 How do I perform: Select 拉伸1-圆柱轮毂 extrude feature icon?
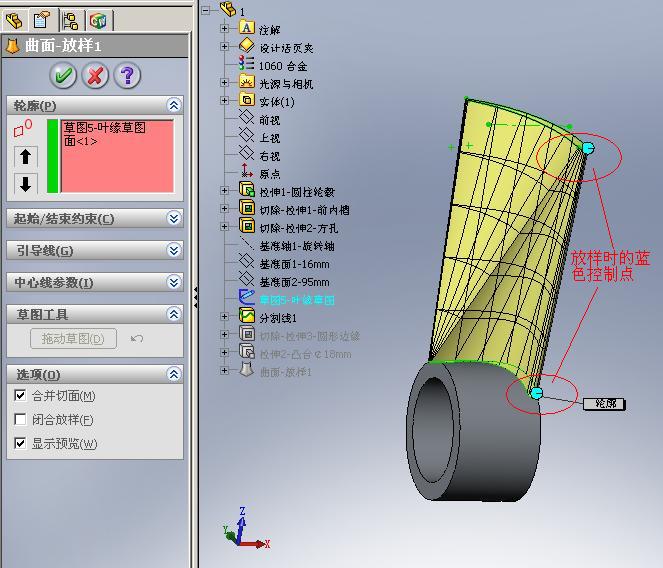(247, 189)
